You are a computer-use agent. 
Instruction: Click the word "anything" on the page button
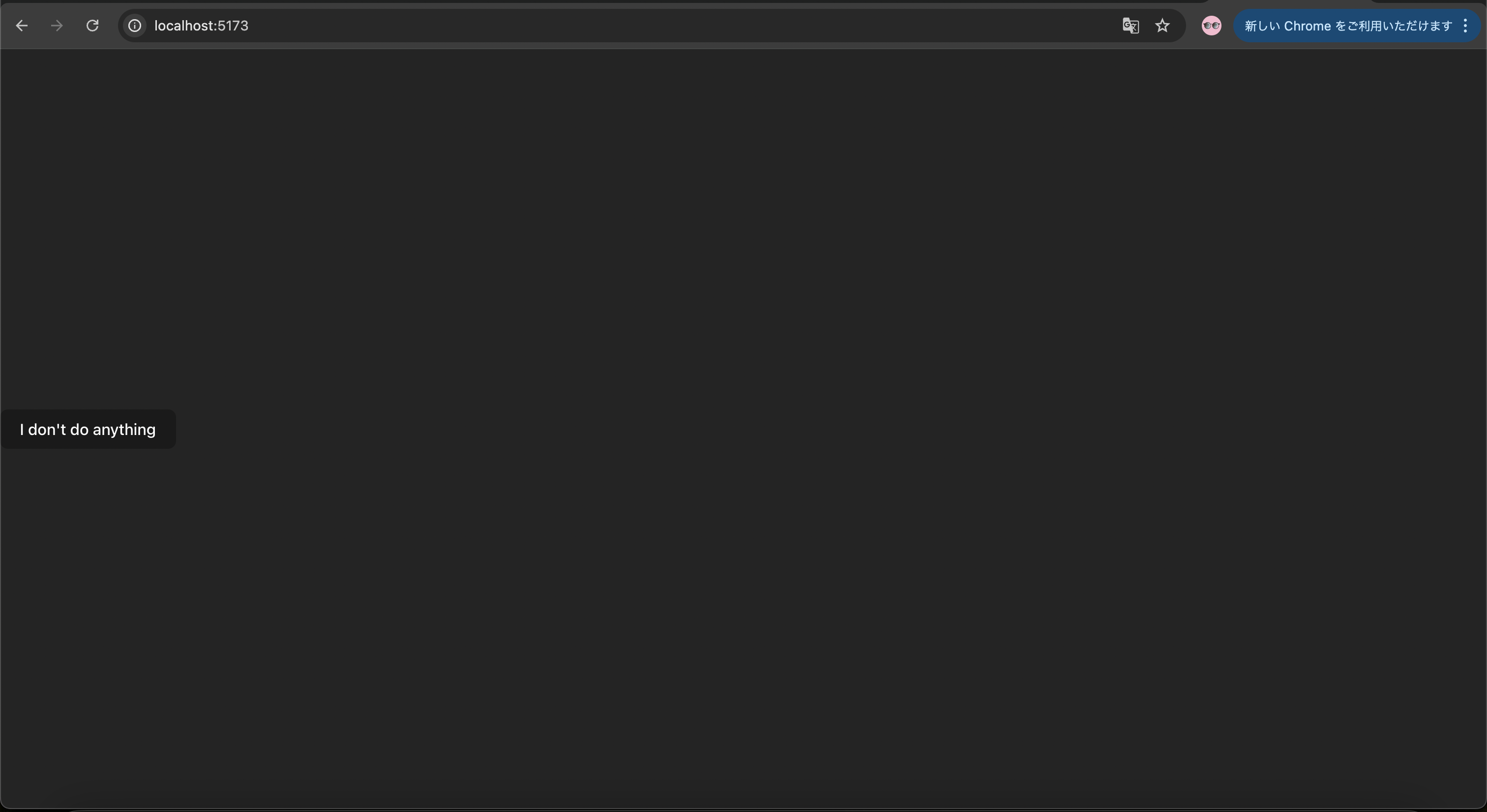coord(124,430)
